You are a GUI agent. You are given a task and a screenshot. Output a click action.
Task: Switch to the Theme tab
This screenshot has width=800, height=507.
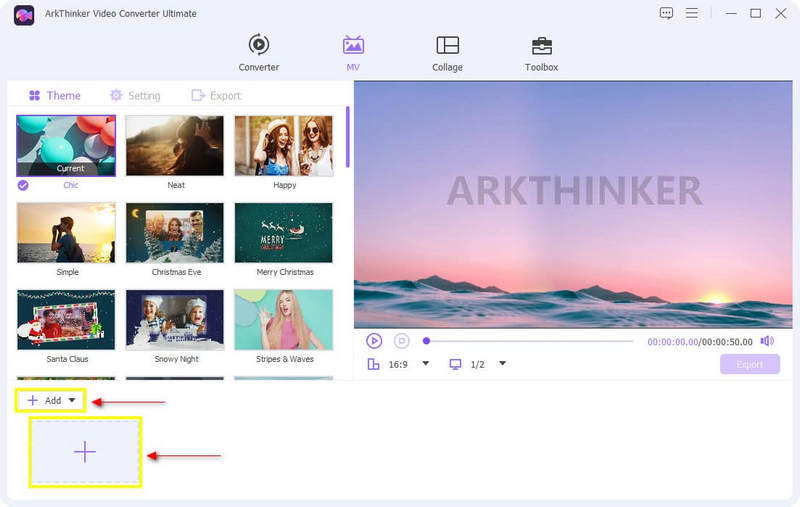[x=55, y=95]
